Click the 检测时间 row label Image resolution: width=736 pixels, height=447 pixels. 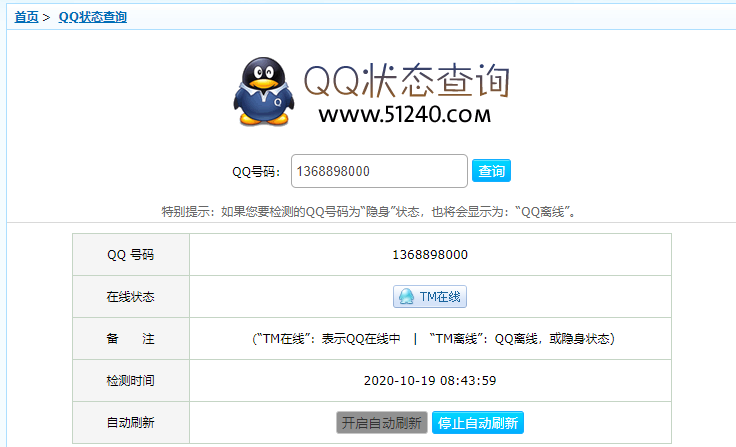pyautogui.click(x=130, y=380)
